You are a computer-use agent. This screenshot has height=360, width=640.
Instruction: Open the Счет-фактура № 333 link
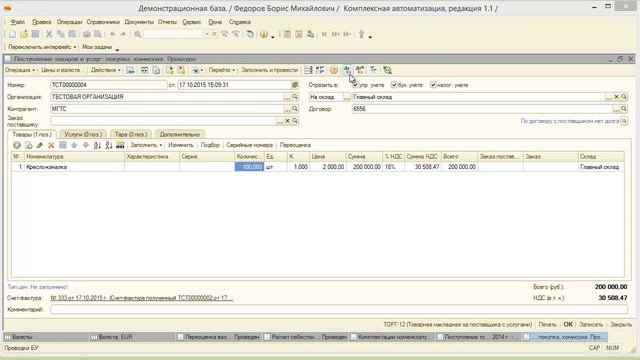tap(142, 298)
